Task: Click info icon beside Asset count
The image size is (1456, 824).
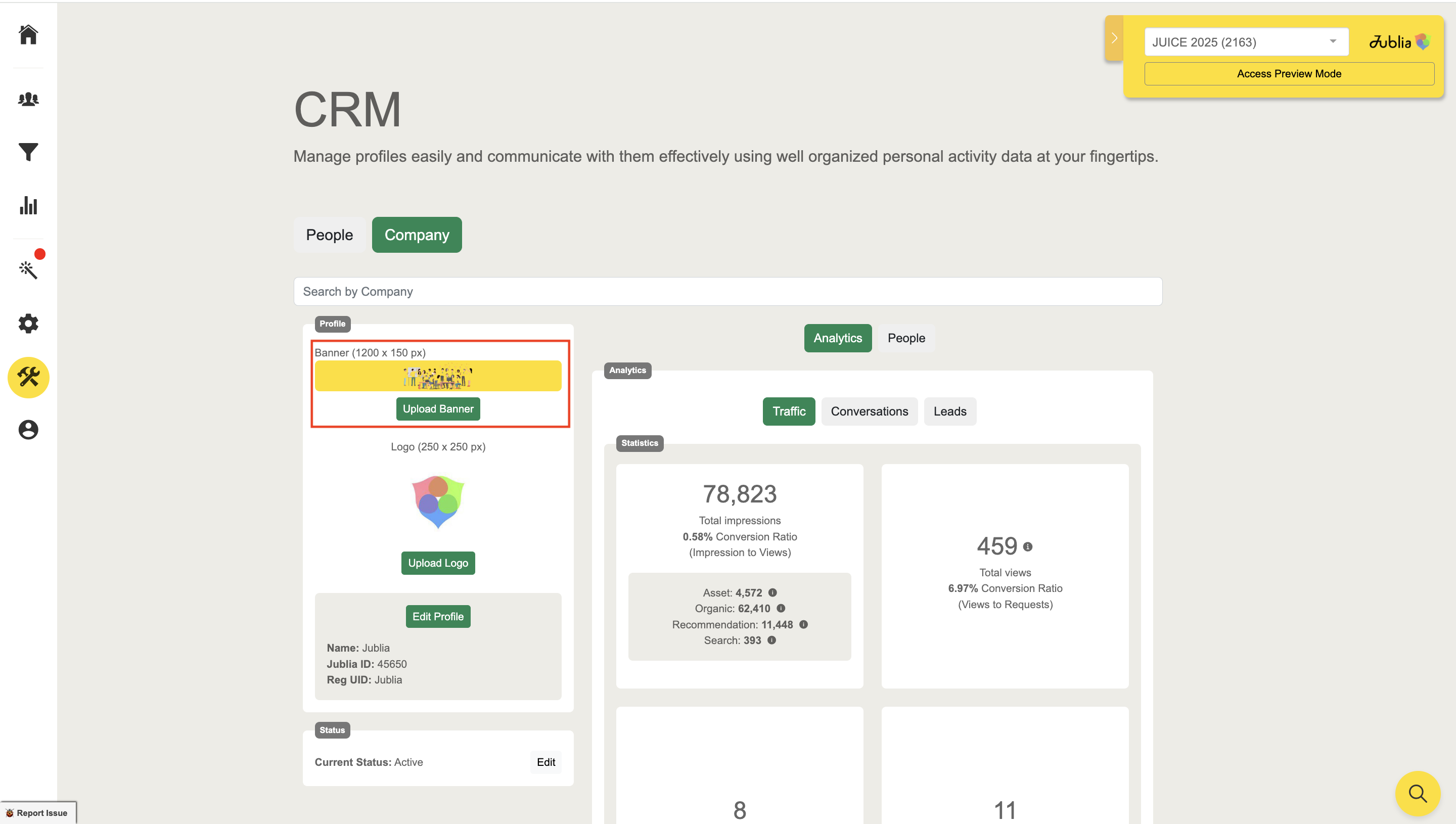Action: (x=772, y=592)
